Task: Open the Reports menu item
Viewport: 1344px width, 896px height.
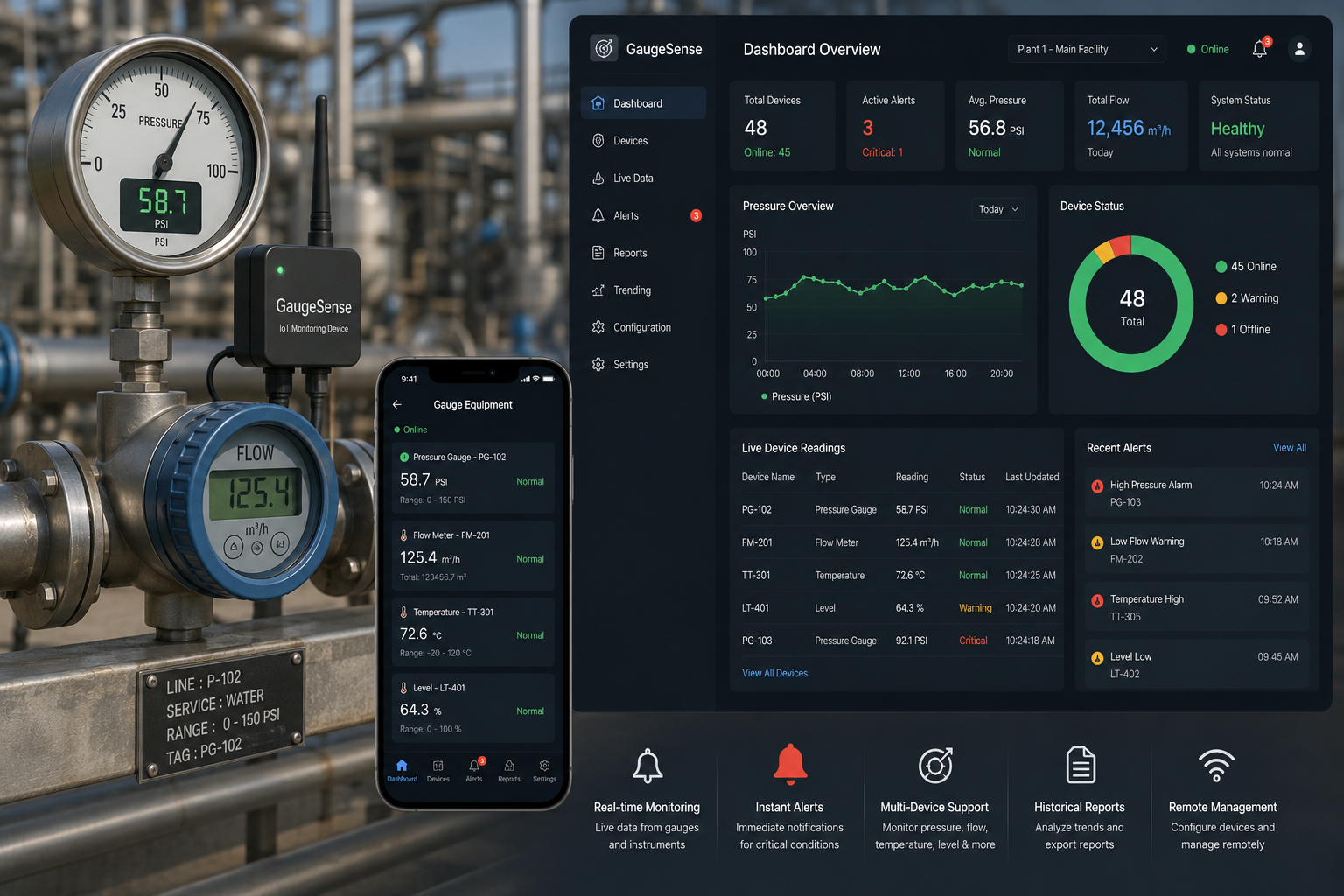Action: point(643,253)
